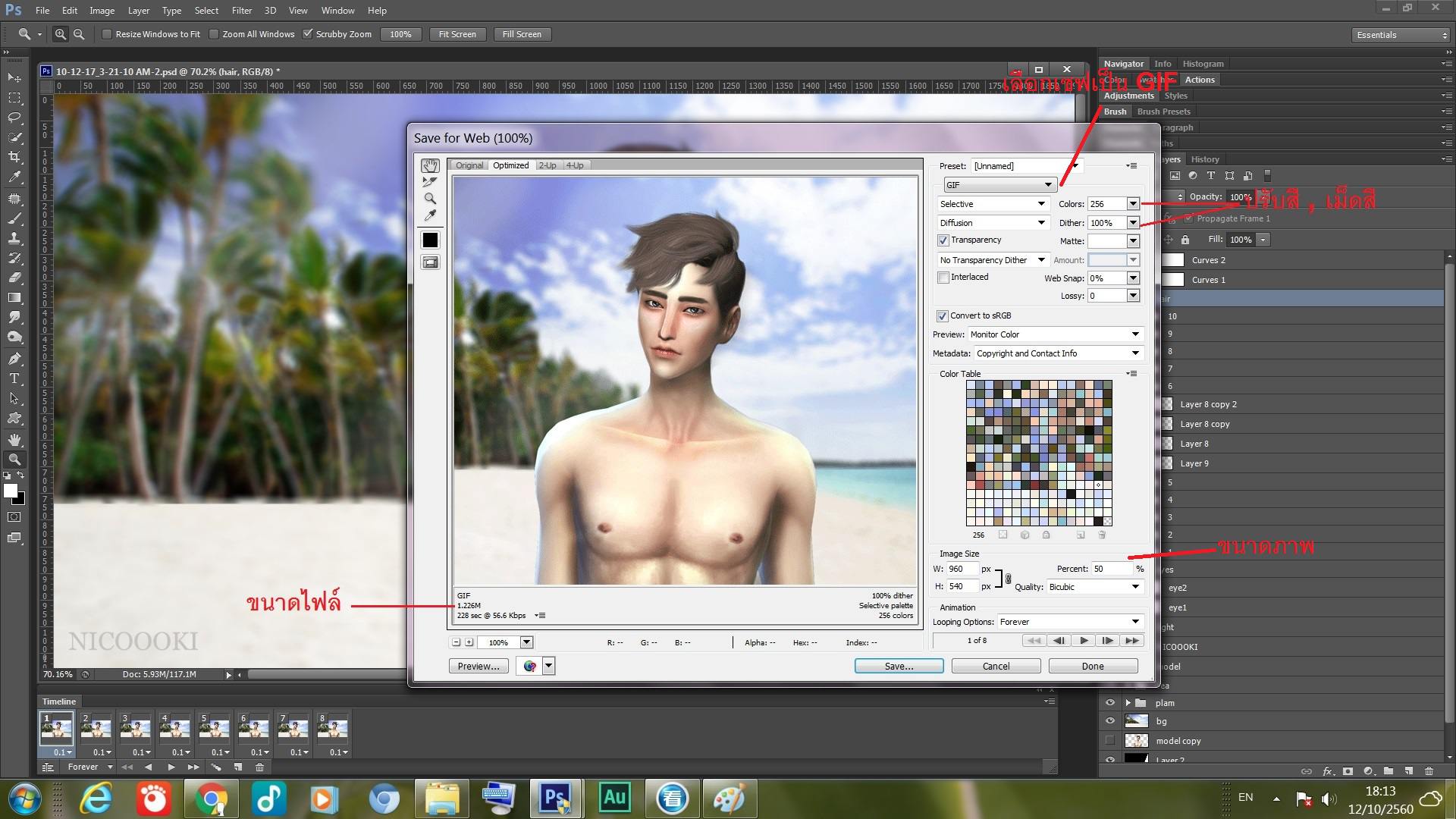Select the Brush tool in Photoshop toolbar
Screen dimensions: 1456x819
point(14,218)
